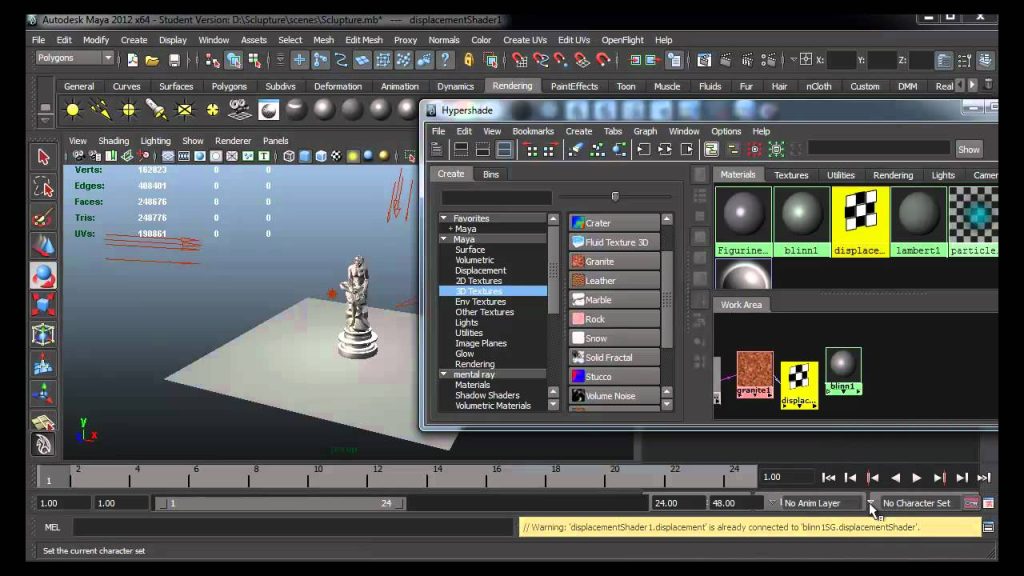Click the Script Editor icon by warning
The image size is (1024, 576).
click(x=989, y=527)
